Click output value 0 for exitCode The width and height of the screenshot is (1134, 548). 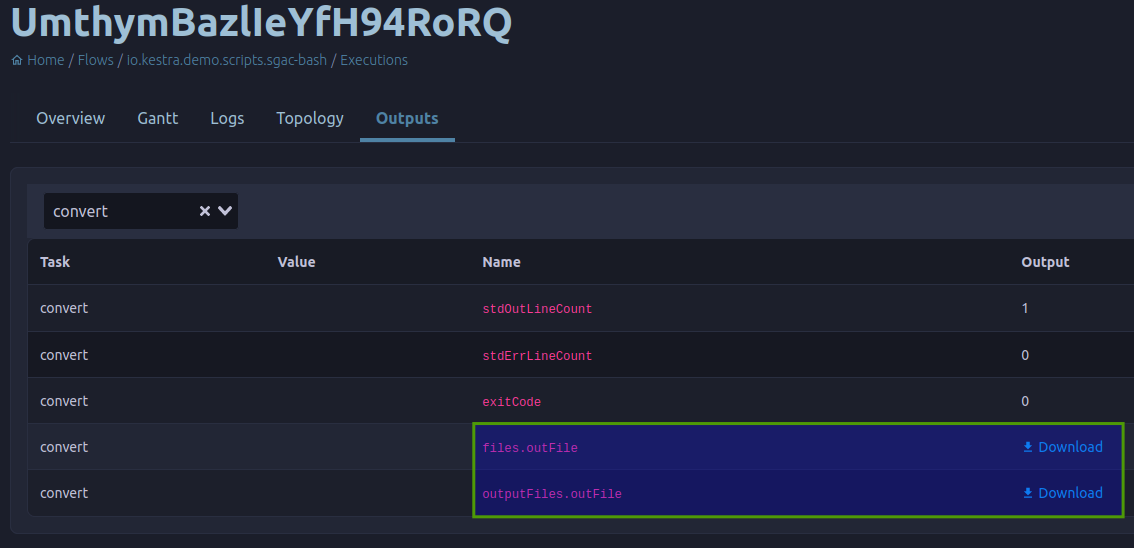1025,401
